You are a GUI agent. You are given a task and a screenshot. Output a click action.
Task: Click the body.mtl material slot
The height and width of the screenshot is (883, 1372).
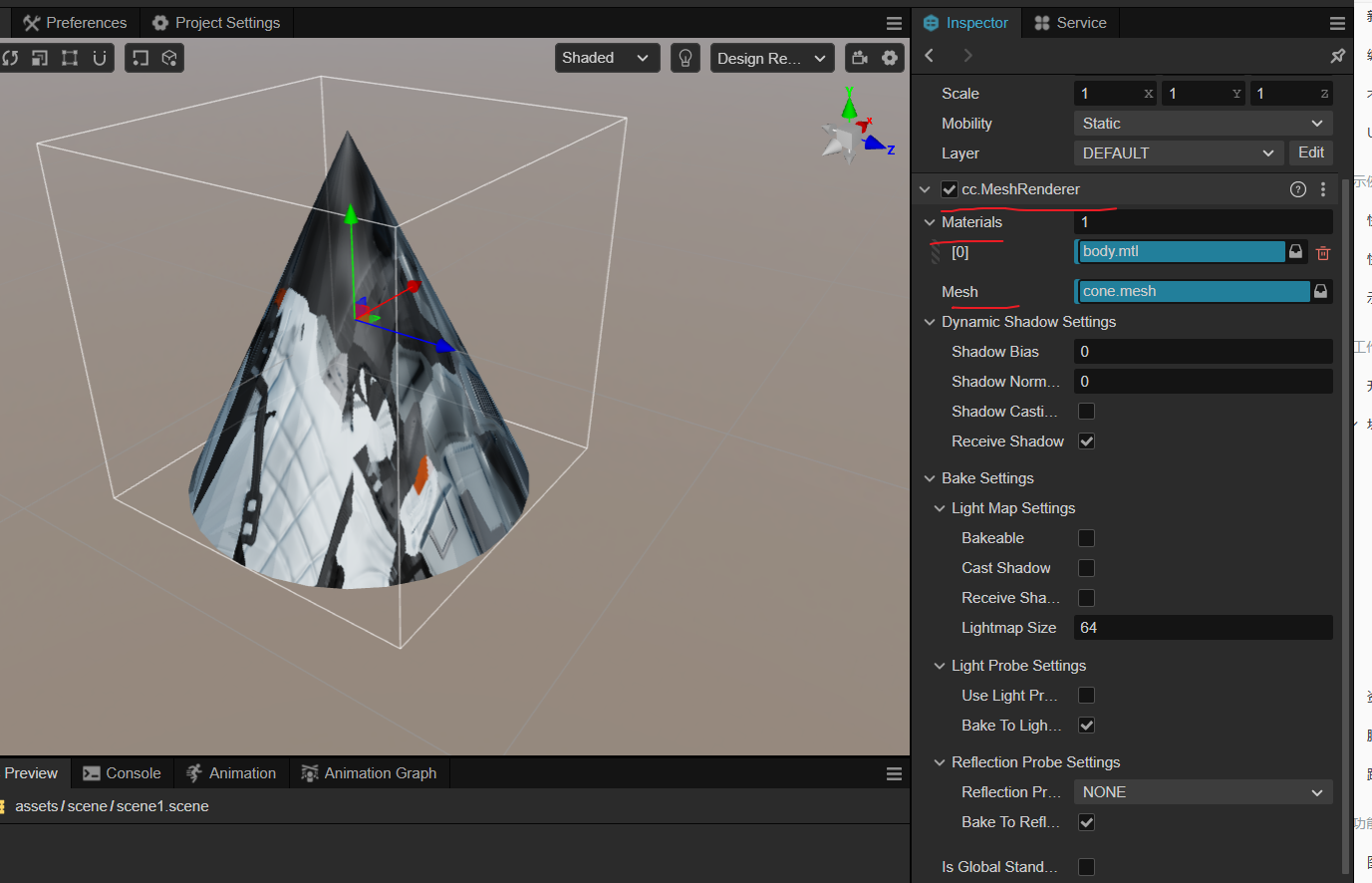tap(1180, 251)
